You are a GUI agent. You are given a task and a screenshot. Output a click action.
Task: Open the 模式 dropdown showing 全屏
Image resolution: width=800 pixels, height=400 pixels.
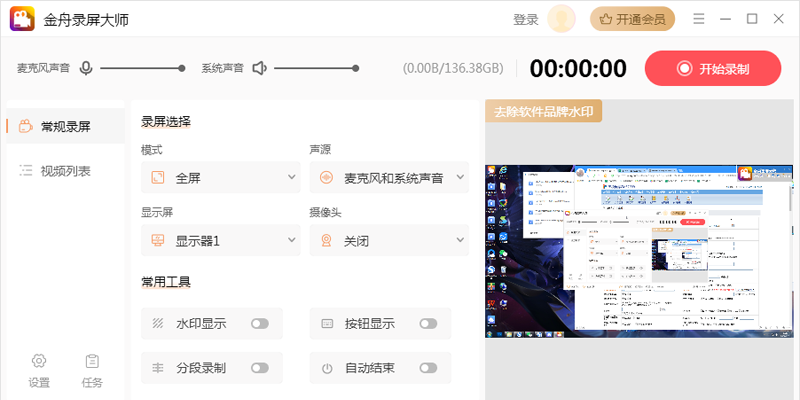coord(221,178)
